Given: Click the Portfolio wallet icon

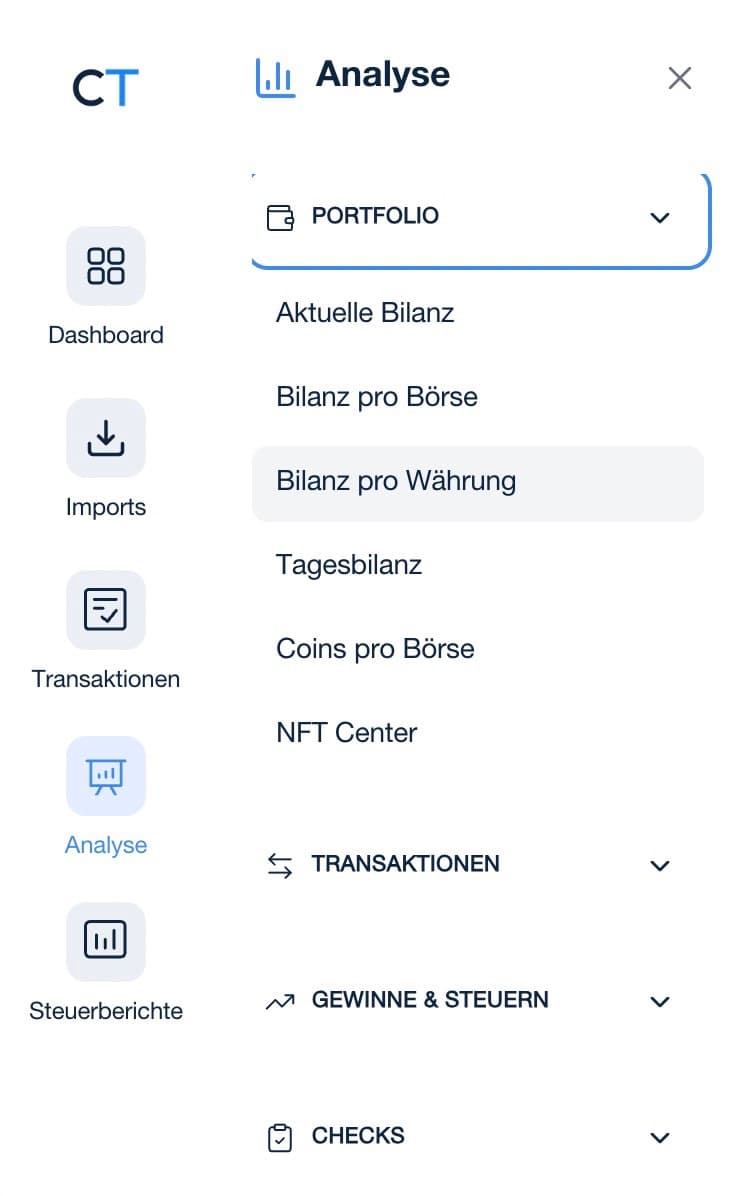Looking at the screenshot, I should tap(280, 217).
